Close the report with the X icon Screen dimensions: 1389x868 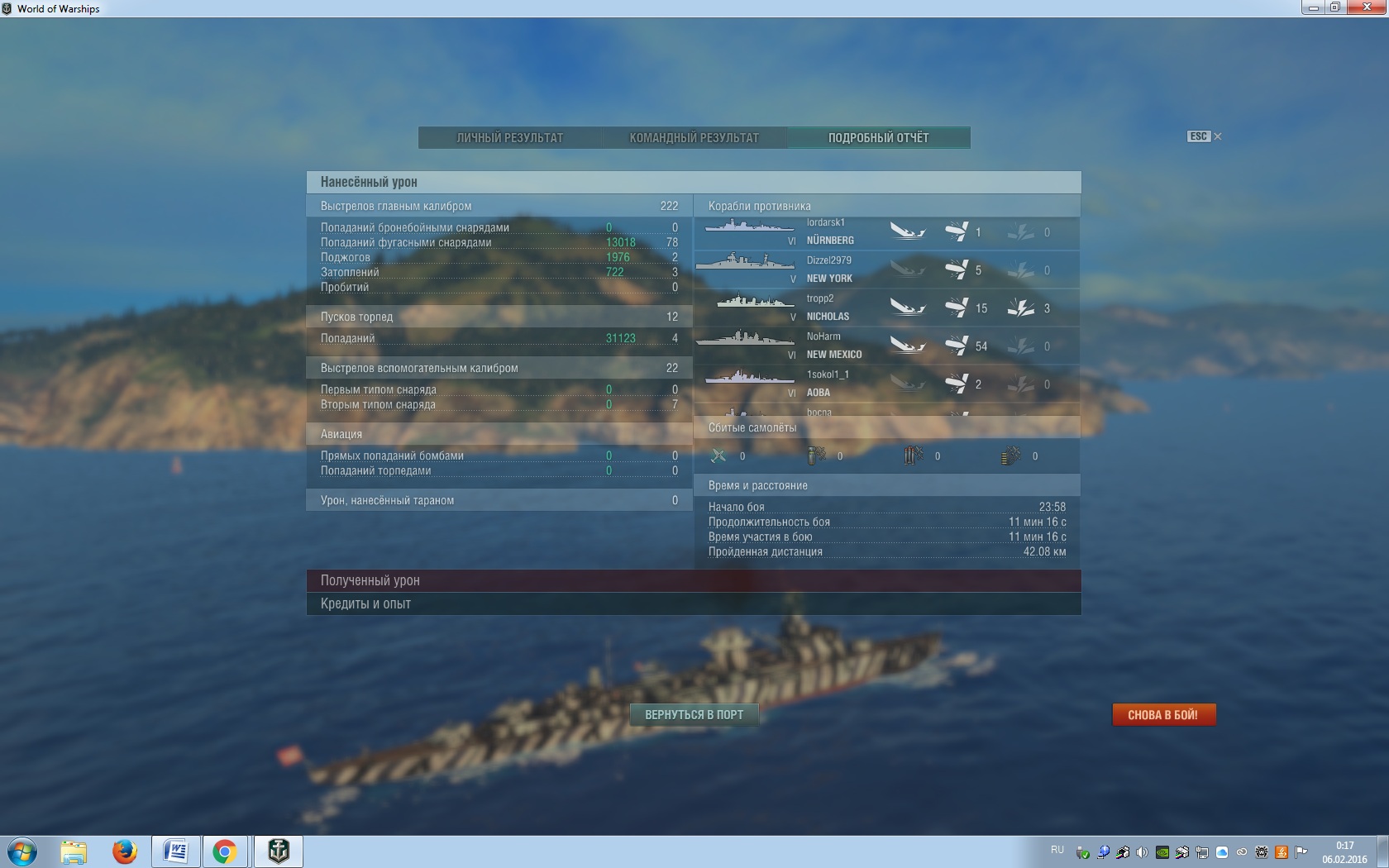click(x=1218, y=136)
